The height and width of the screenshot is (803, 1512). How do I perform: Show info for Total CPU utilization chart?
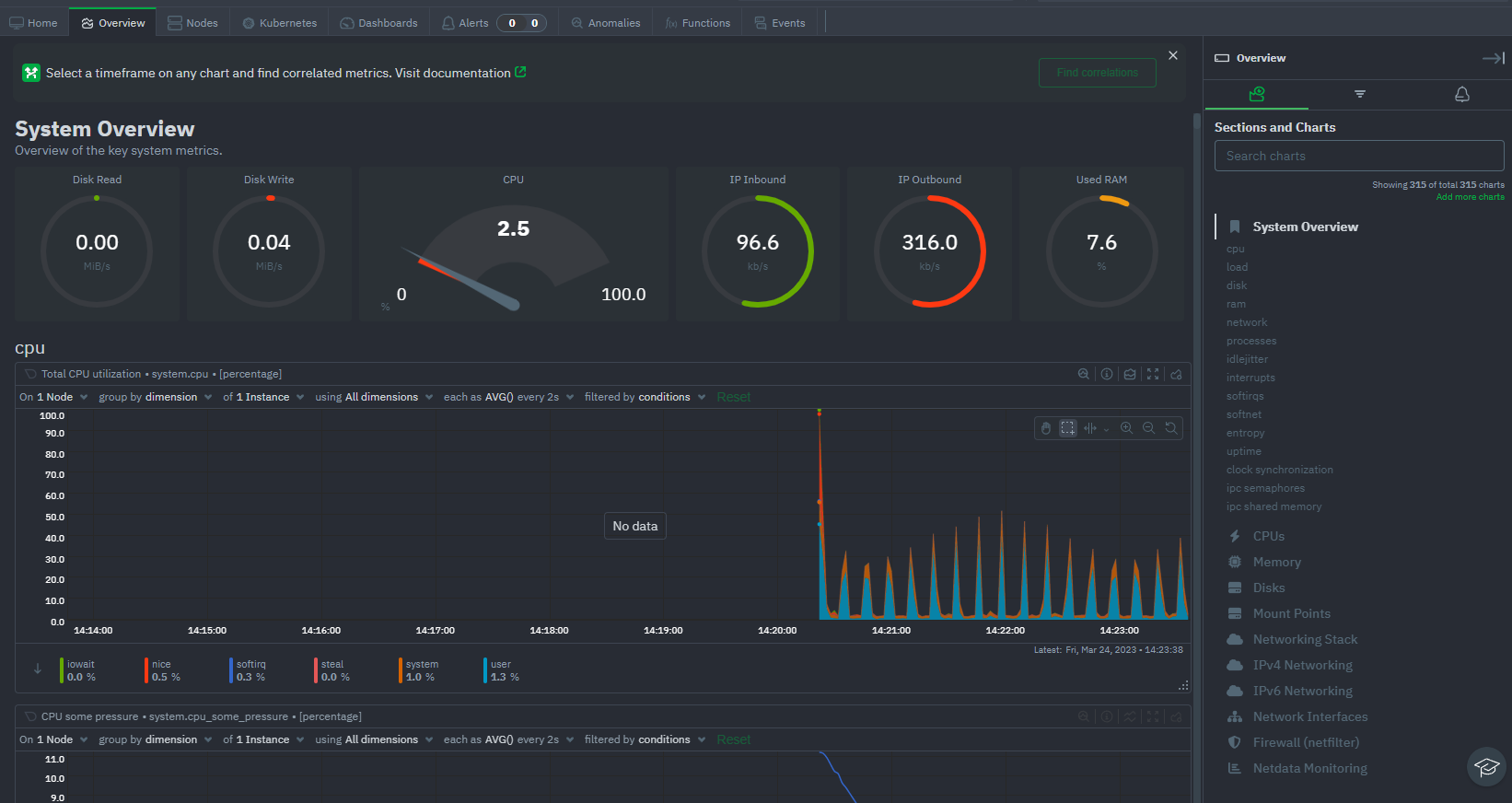pos(1107,374)
